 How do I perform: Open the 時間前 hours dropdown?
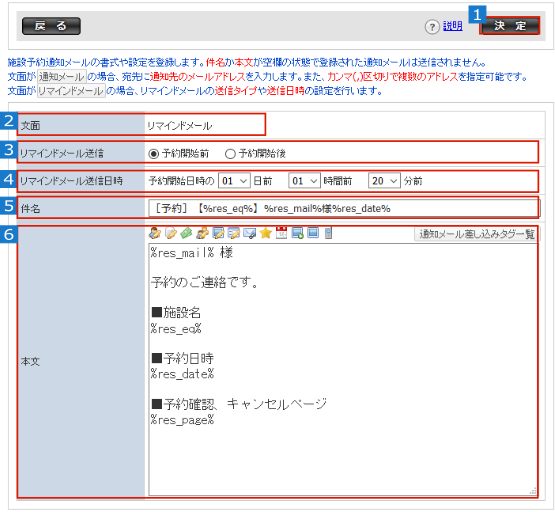304,181
